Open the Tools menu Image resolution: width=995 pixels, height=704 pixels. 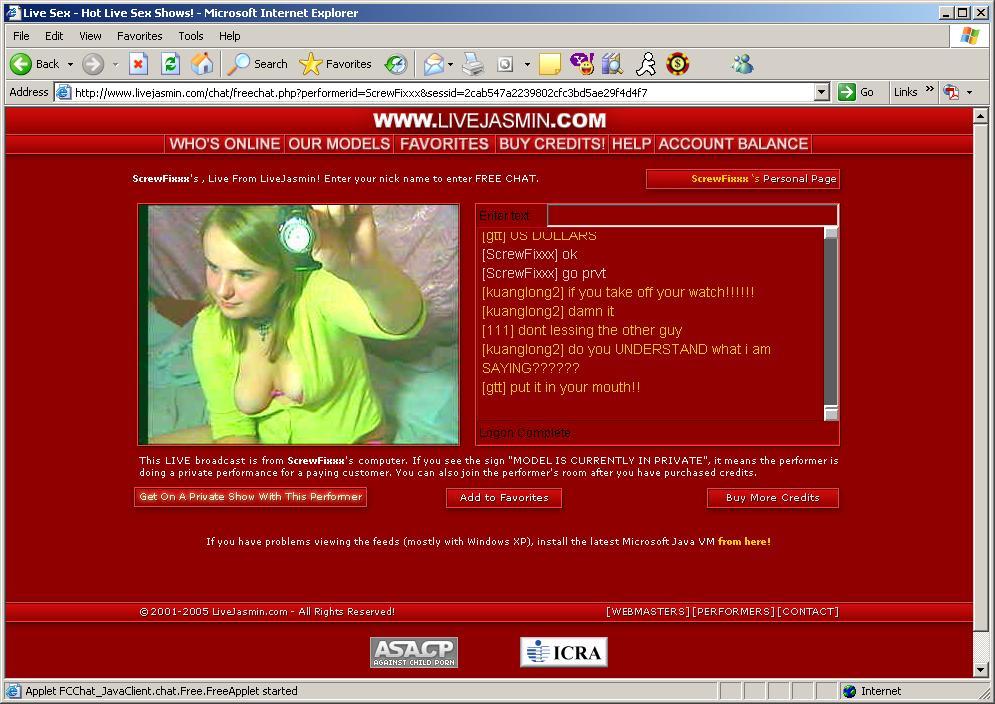pos(190,36)
